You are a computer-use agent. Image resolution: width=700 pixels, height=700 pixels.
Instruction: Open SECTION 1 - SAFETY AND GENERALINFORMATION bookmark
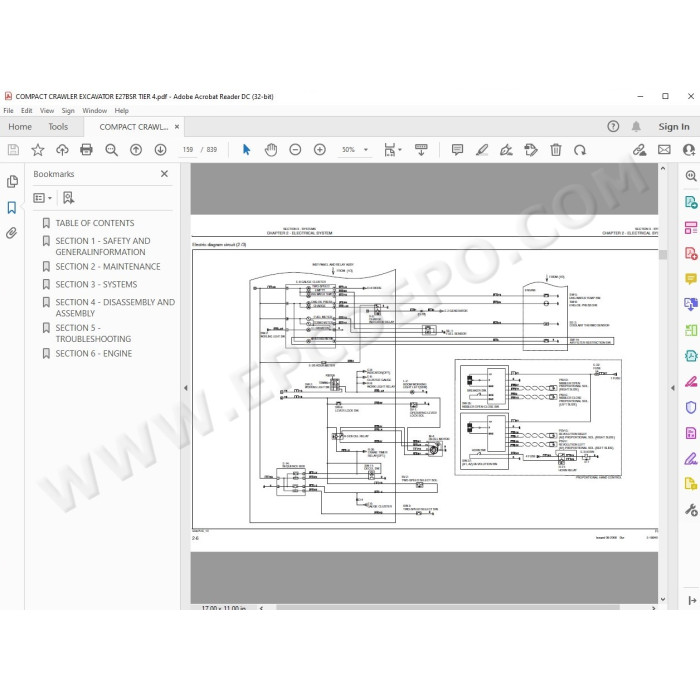tap(103, 246)
